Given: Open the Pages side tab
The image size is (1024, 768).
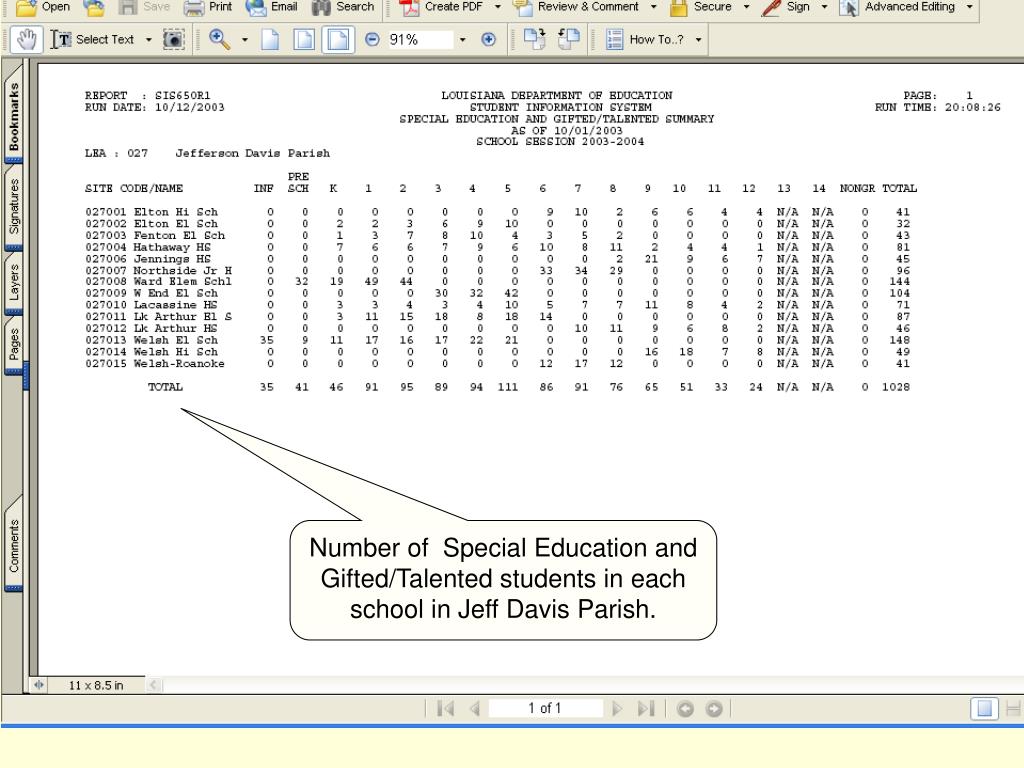Looking at the screenshot, I should pyautogui.click(x=14, y=345).
